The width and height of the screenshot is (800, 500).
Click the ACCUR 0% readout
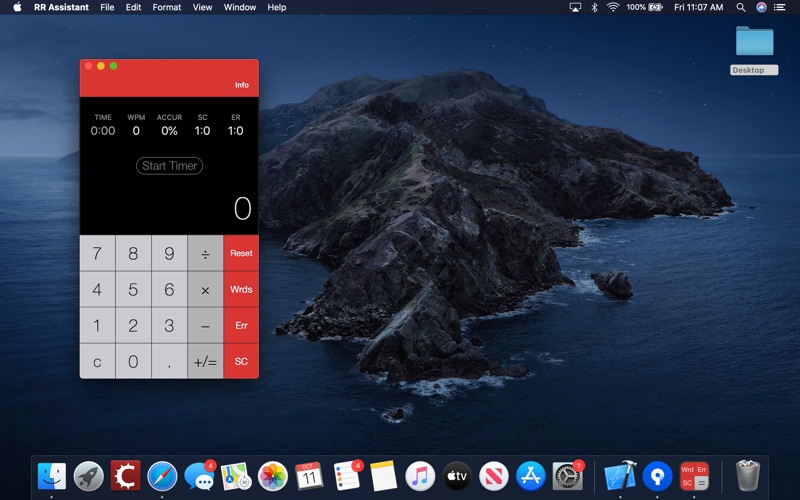(x=169, y=131)
